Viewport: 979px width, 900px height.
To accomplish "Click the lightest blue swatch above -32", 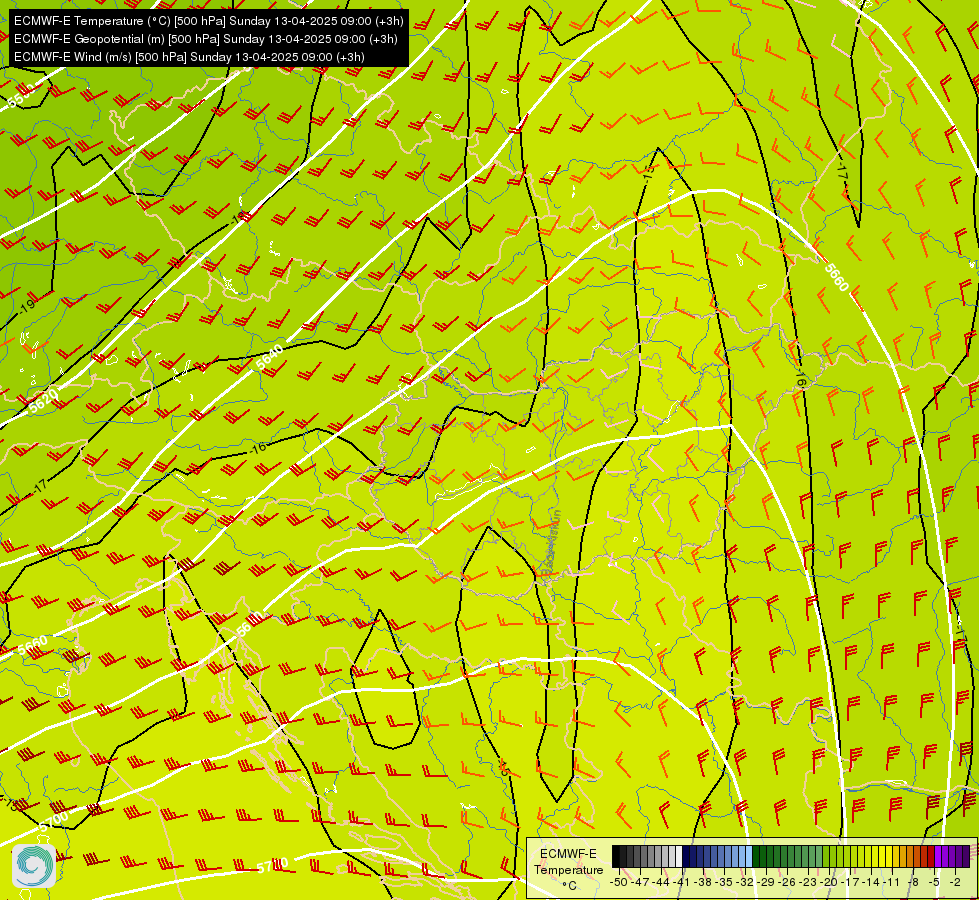I will coord(749,856).
